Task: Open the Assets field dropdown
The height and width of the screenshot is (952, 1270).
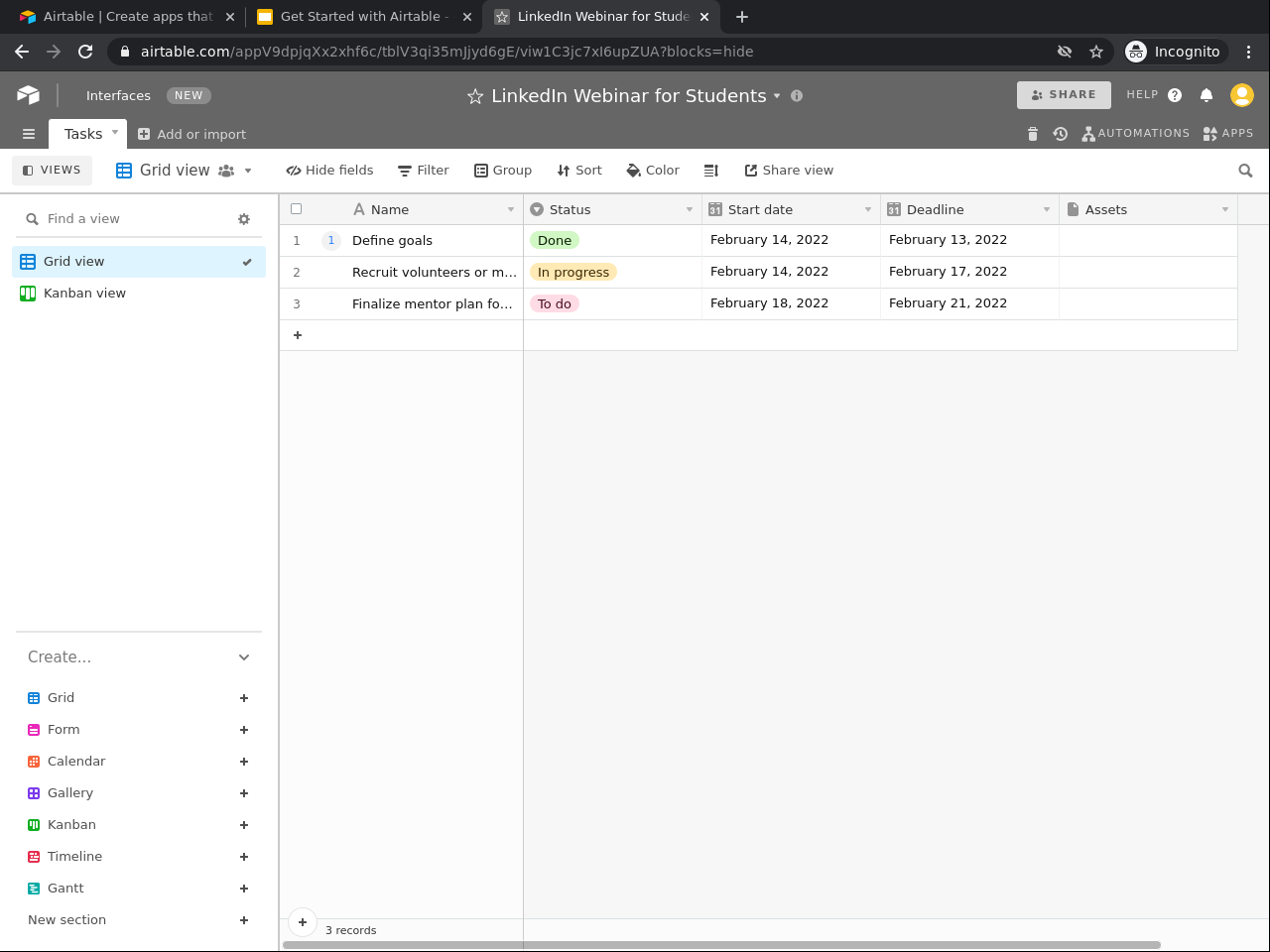Action: pos(1225,210)
